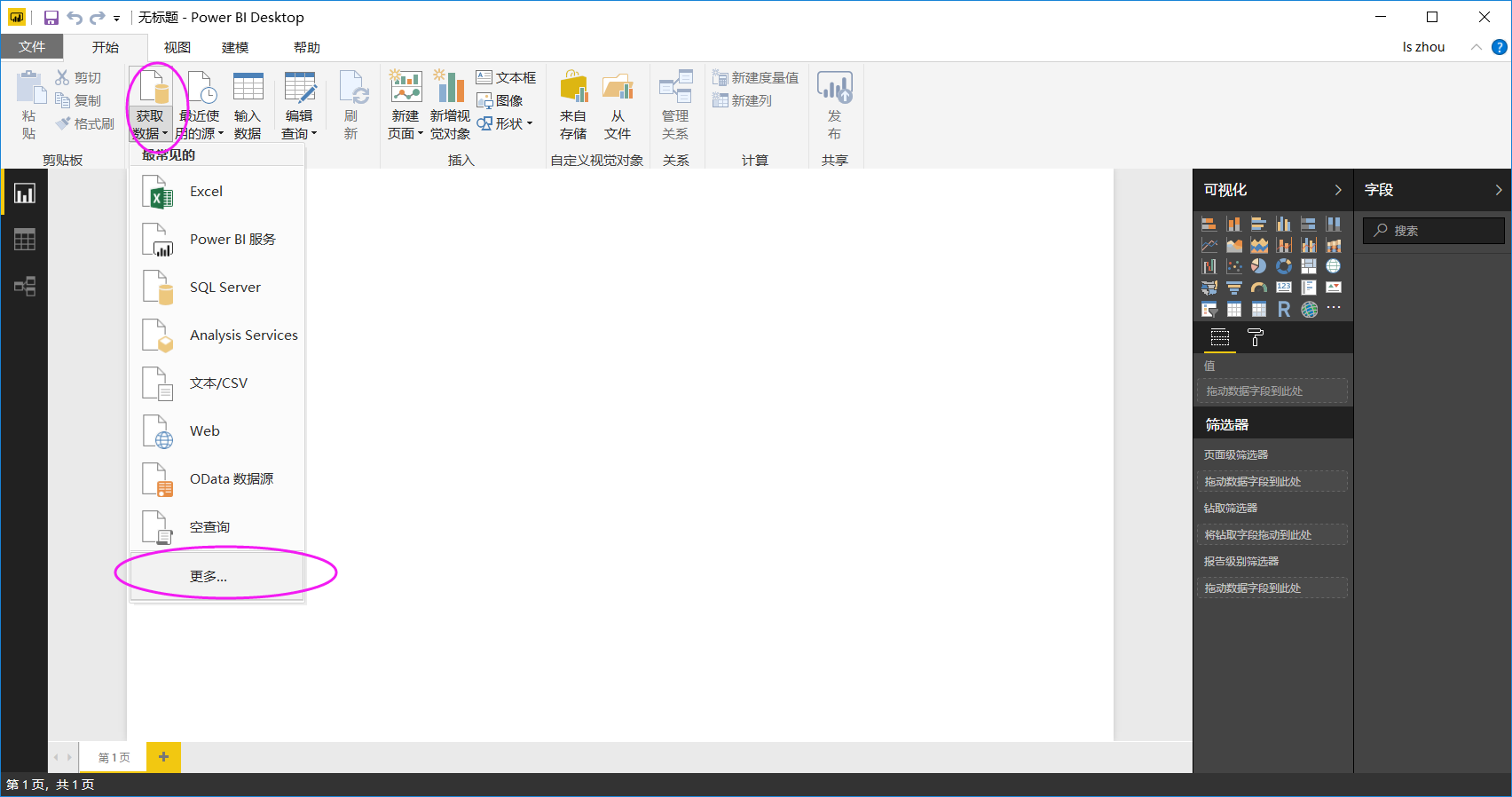This screenshot has width=1512, height=797.
Task: Add a new page with plus tab
Action: pyautogui.click(x=163, y=757)
